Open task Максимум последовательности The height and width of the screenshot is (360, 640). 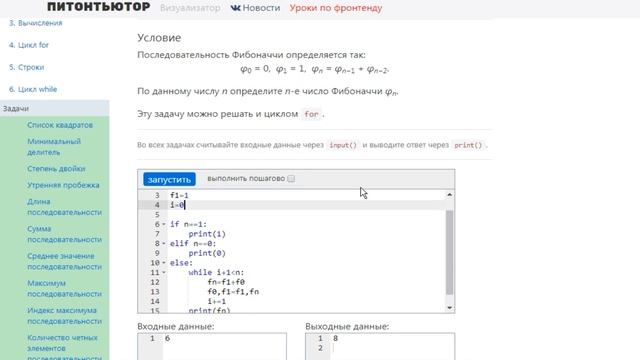point(64,288)
